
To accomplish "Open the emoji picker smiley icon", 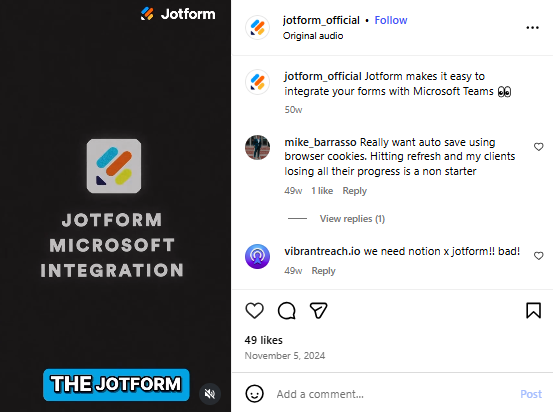I will 254,393.
